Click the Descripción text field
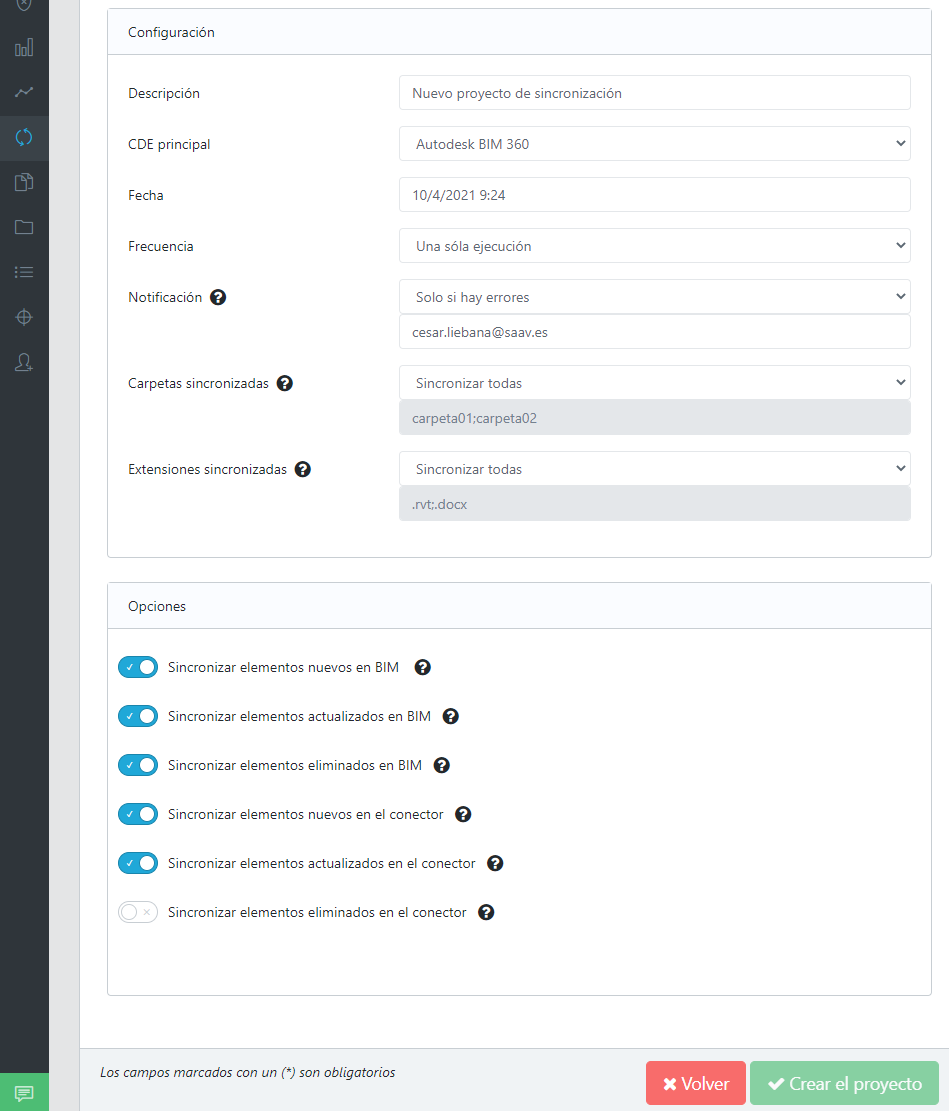 [654, 93]
